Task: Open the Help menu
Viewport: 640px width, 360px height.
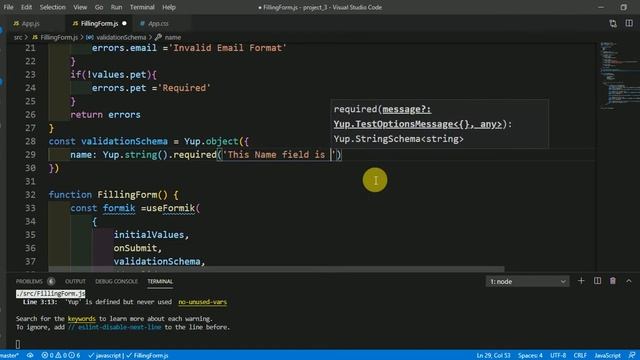Action: pyautogui.click(x=169, y=7)
